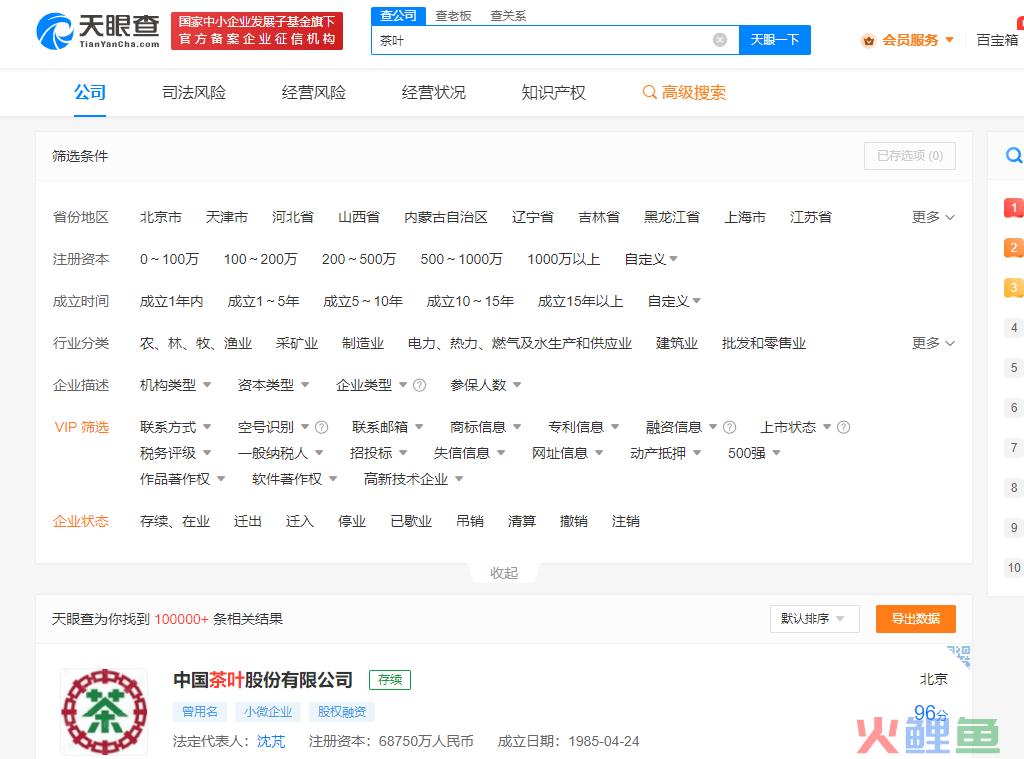Filter registered capital 0~100万

click(x=169, y=259)
